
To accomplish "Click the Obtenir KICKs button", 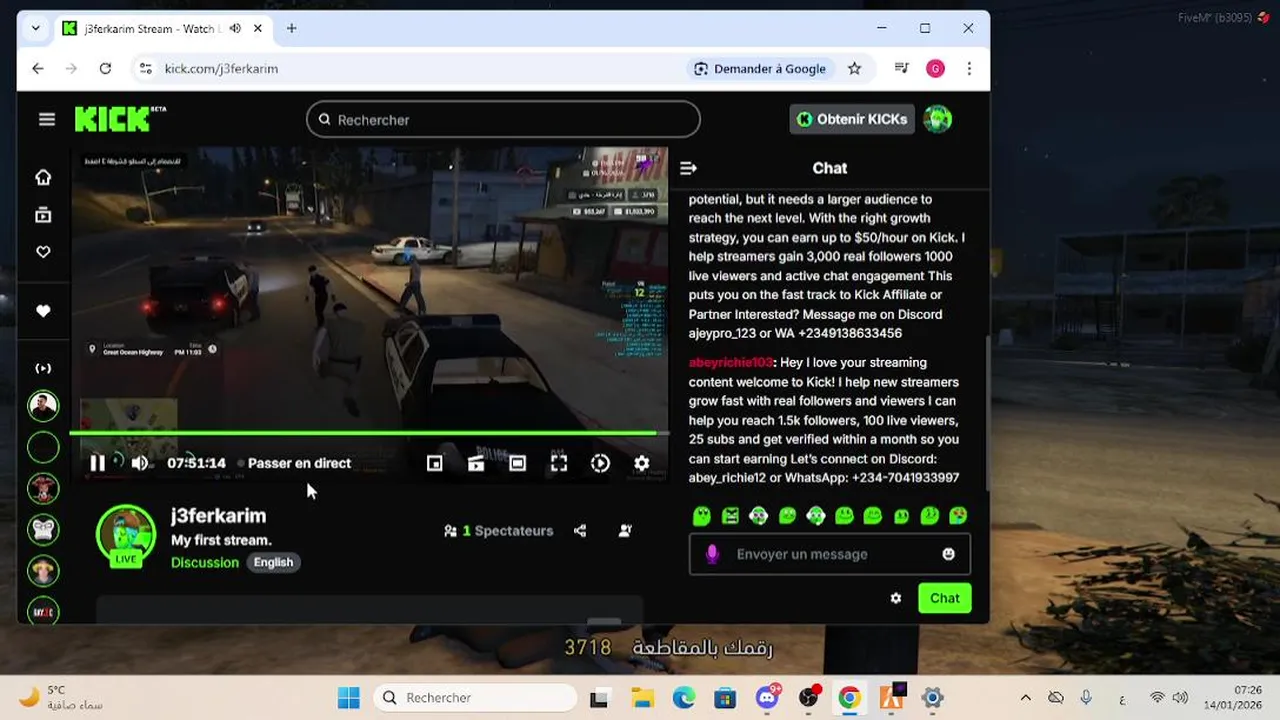I will coord(851,119).
